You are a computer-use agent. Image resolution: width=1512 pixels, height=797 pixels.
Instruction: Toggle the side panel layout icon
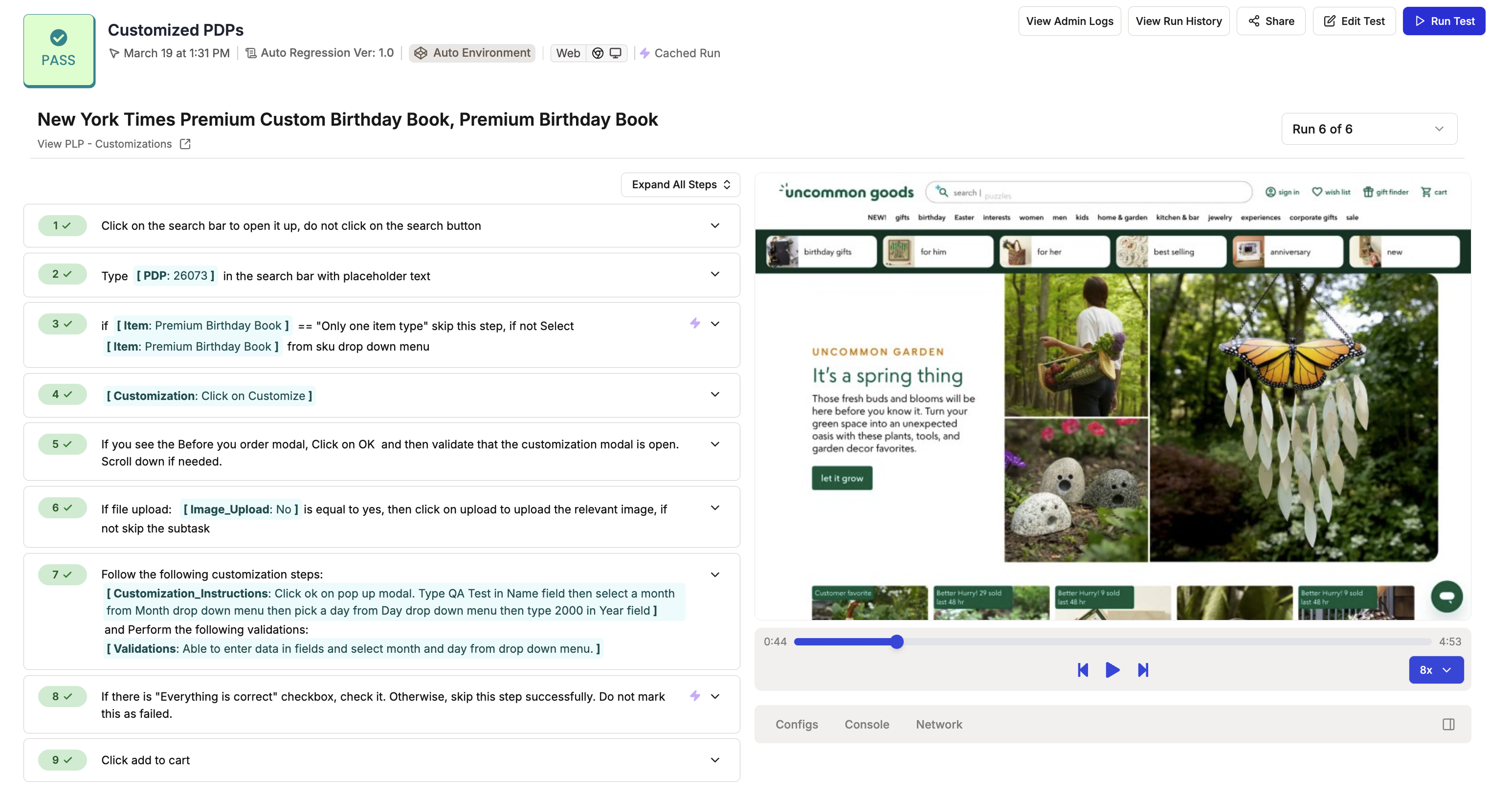tap(1448, 724)
